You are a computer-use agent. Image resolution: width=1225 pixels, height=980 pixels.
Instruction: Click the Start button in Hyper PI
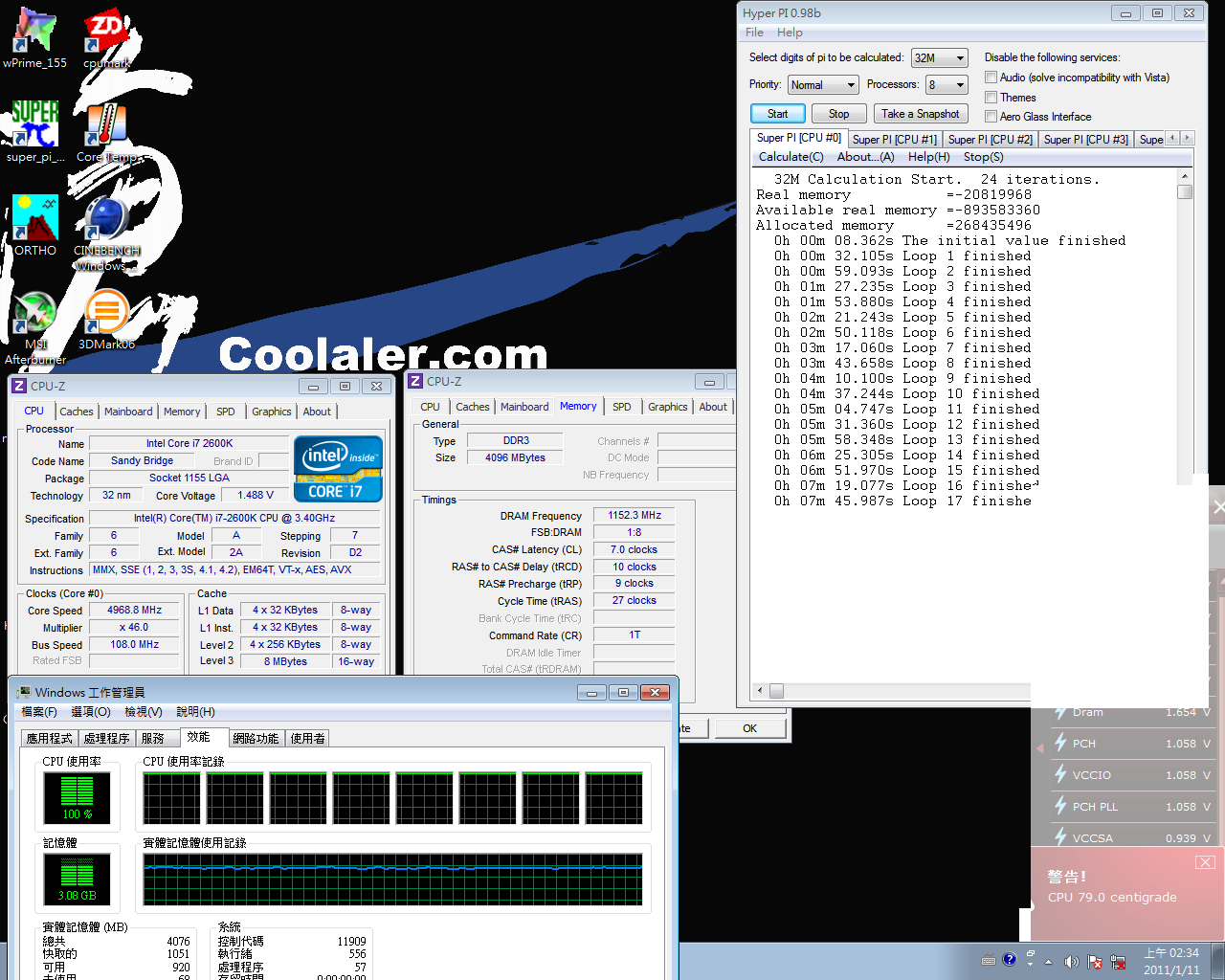[x=778, y=114]
